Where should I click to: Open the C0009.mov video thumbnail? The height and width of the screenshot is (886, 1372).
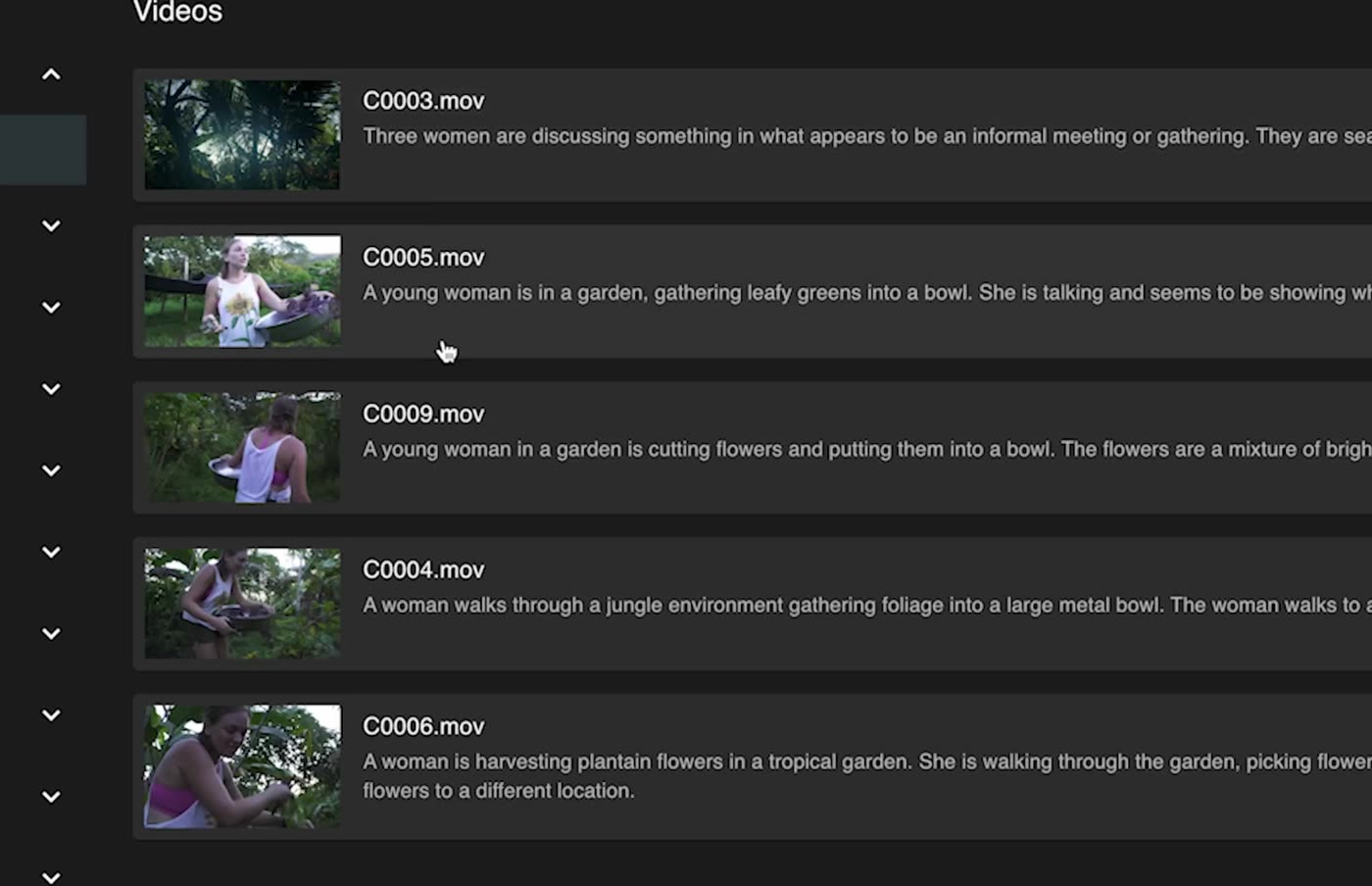(x=242, y=448)
